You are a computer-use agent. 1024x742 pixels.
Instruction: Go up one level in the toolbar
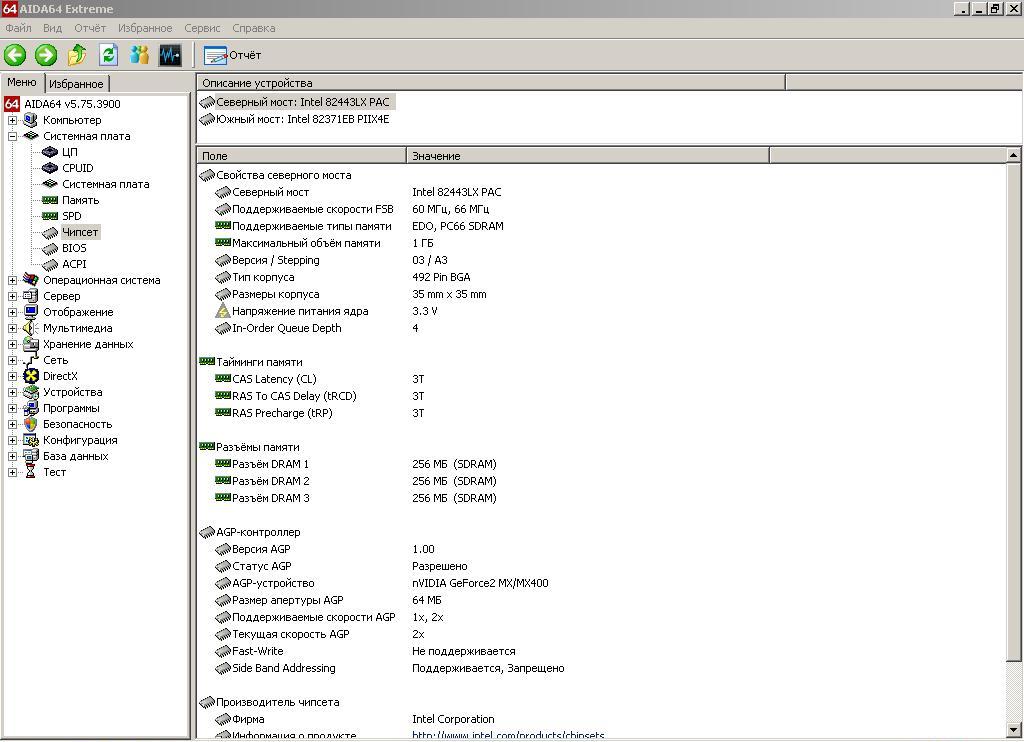(77, 55)
